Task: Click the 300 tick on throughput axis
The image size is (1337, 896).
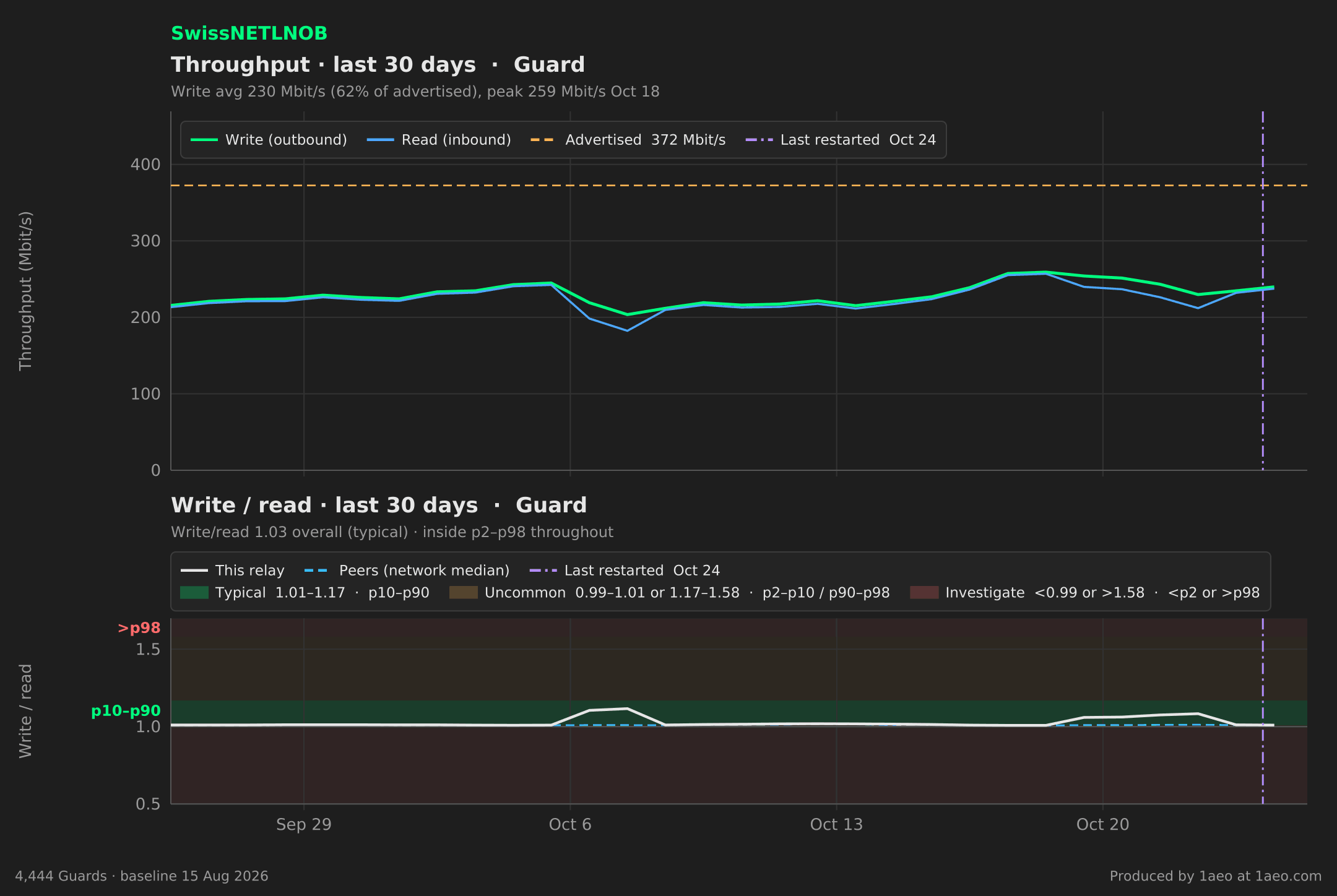Action: click(145, 241)
